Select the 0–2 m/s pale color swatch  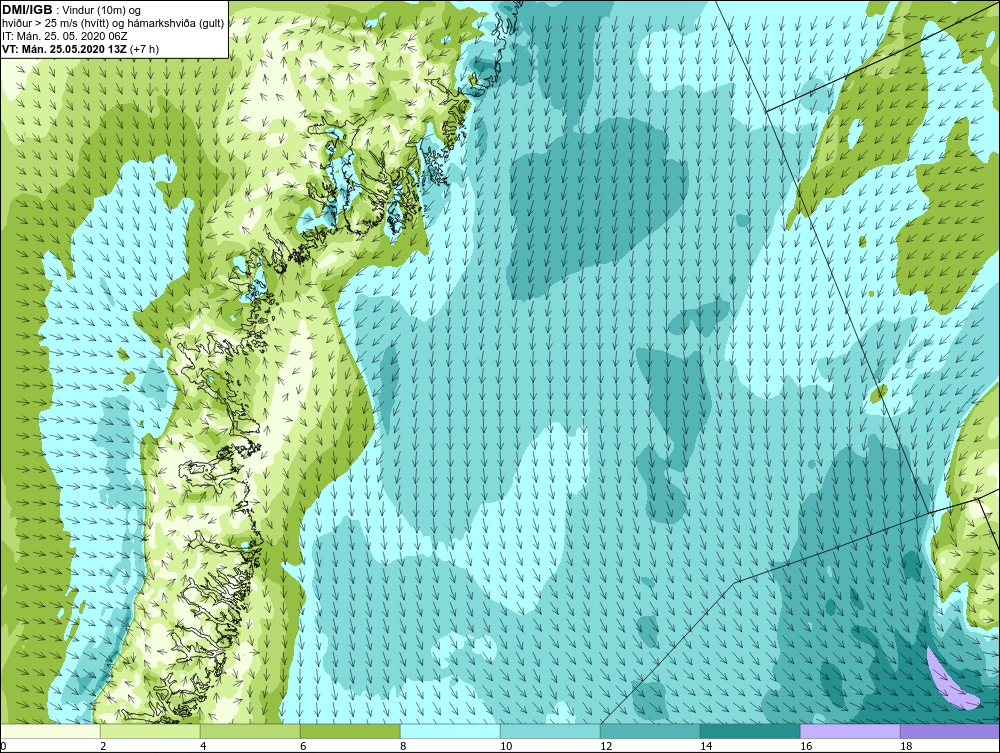click(50, 731)
